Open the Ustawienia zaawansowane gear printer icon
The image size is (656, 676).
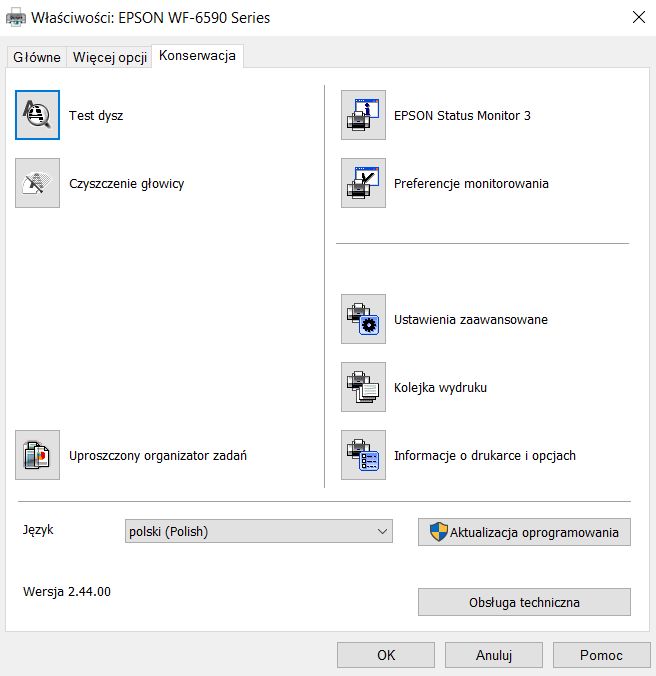[x=363, y=319]
